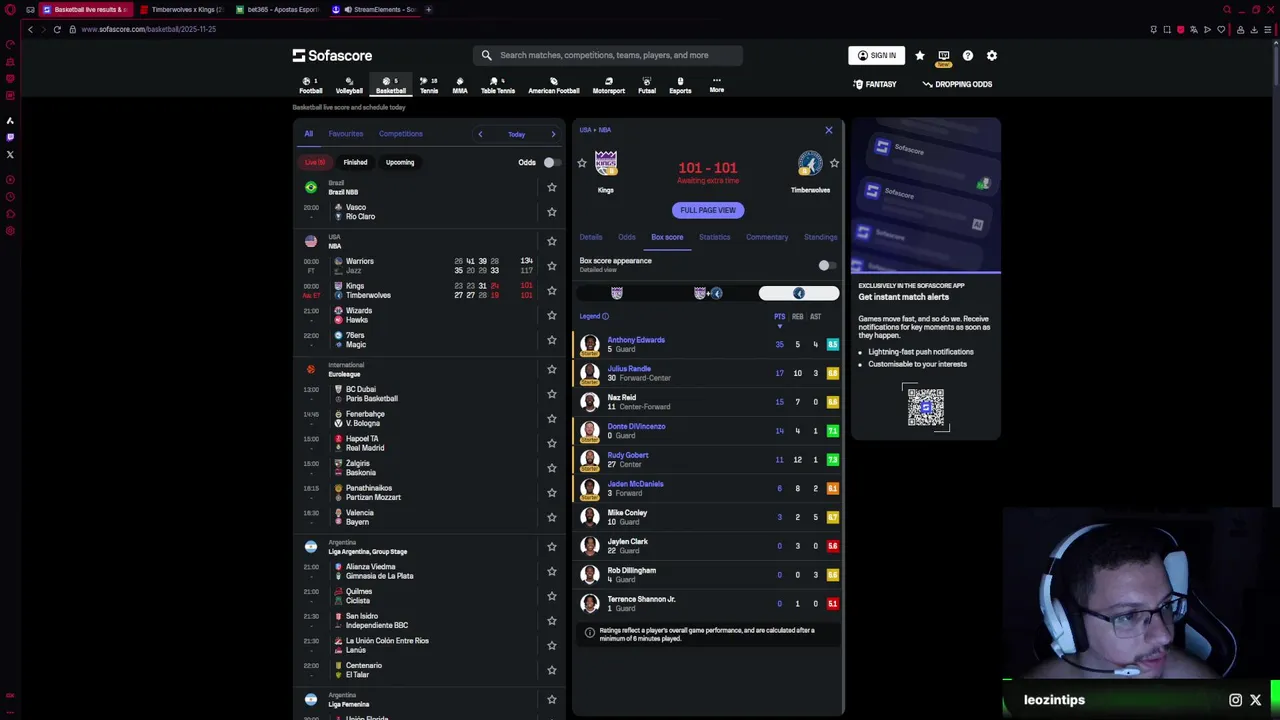Open the Futsal sport icon

647,85
